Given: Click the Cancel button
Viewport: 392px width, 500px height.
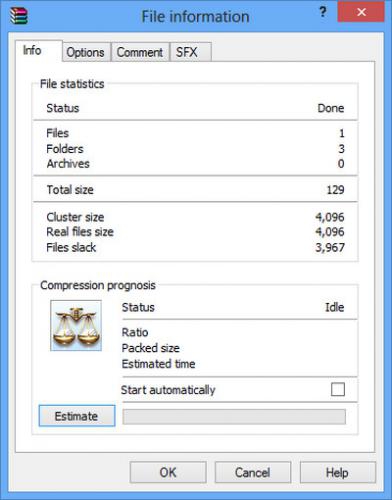Looking at the screenshot, I should pyautogui.click(x=253, y=472).
